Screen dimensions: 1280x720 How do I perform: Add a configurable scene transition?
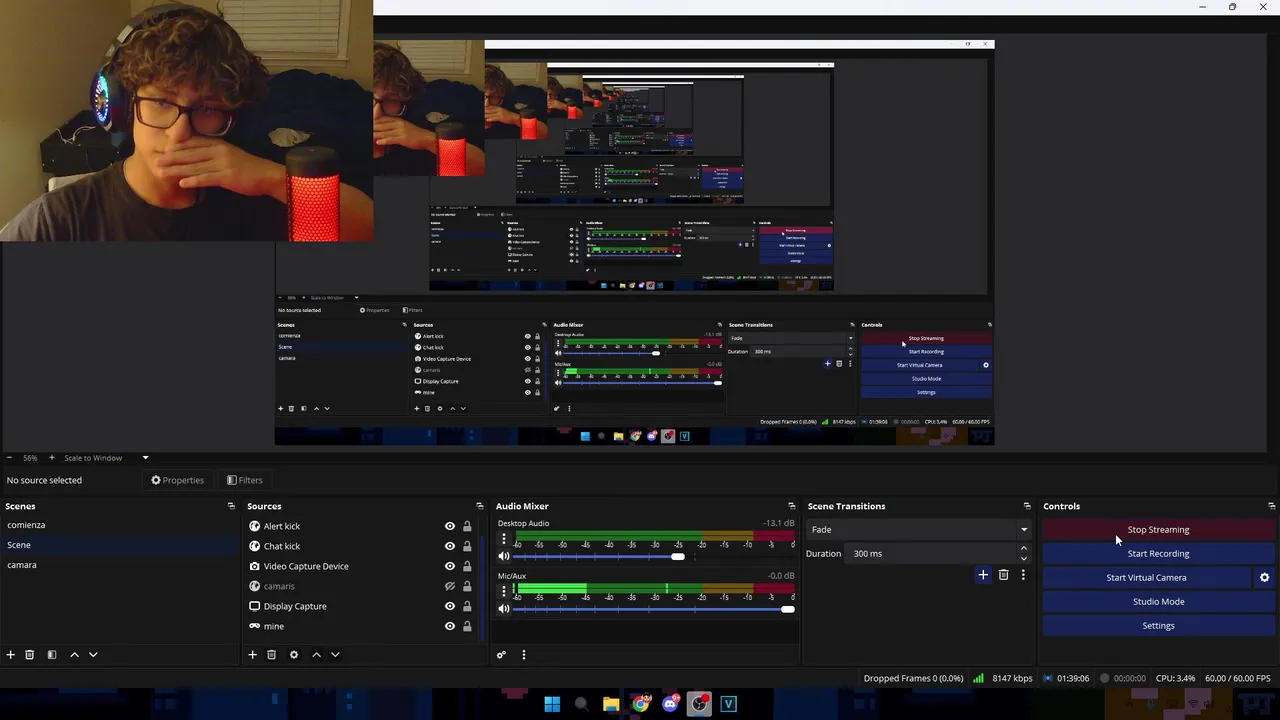click(983, 575)
